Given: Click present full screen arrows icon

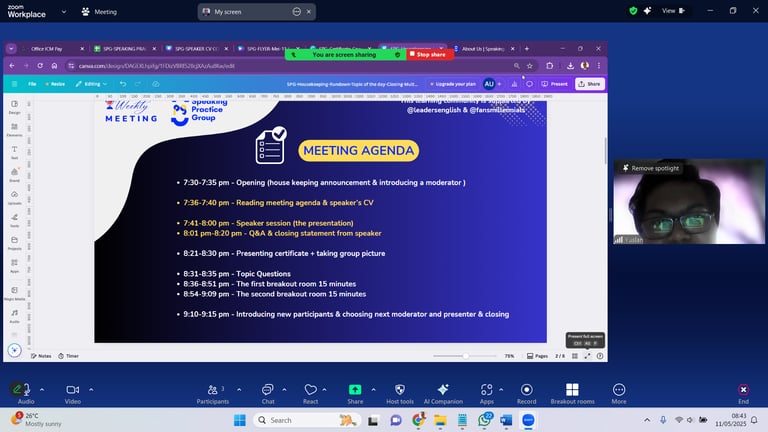Looking at the screenshot, I should coord(587,356).
